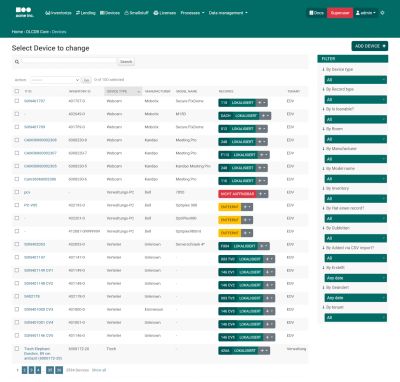Open the By Erstellt Any date dropdown
This screenshot has width=400, height=382.
(356, 278)
